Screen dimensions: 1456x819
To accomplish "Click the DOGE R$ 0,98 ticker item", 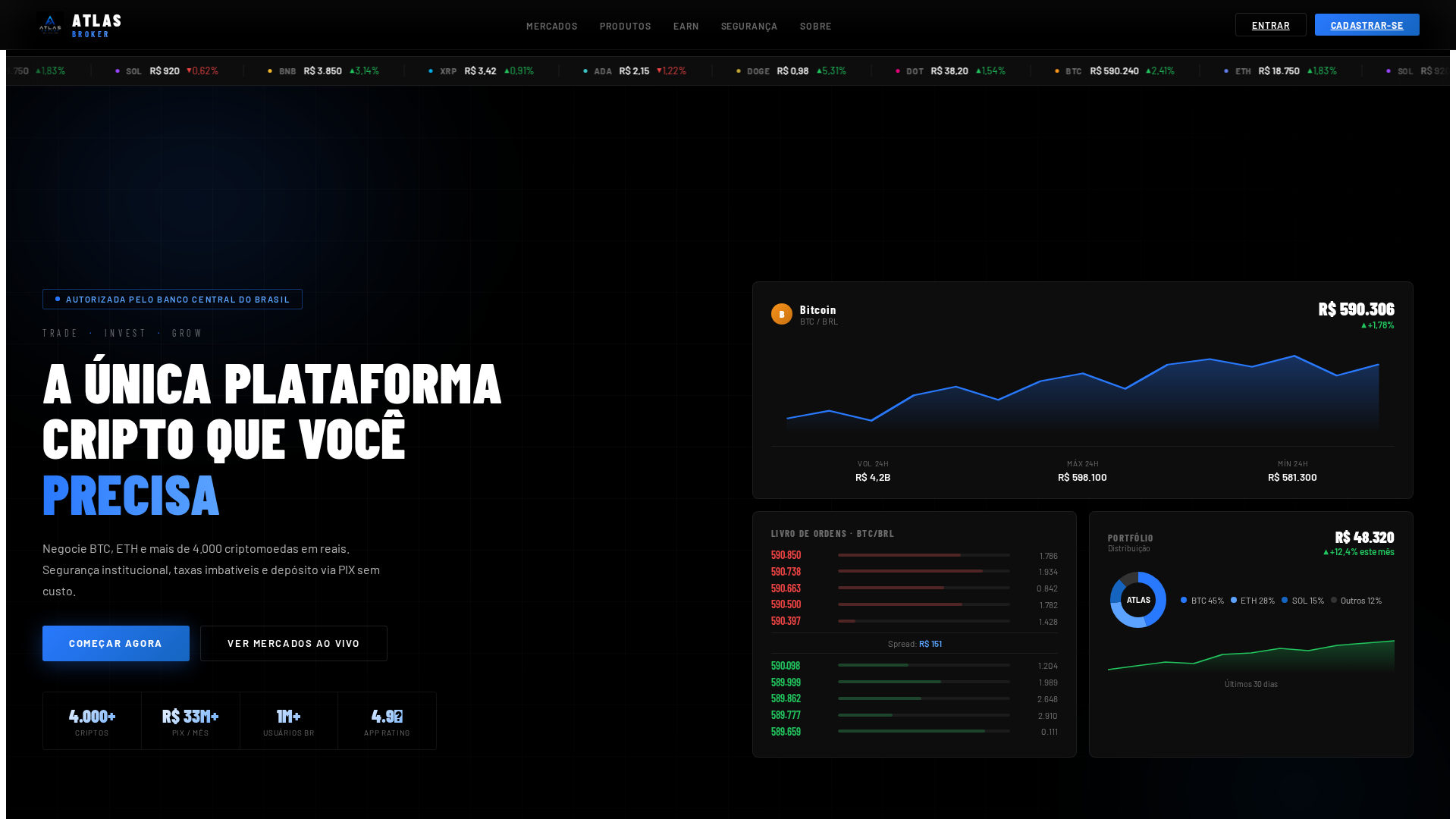I will 791,71.
